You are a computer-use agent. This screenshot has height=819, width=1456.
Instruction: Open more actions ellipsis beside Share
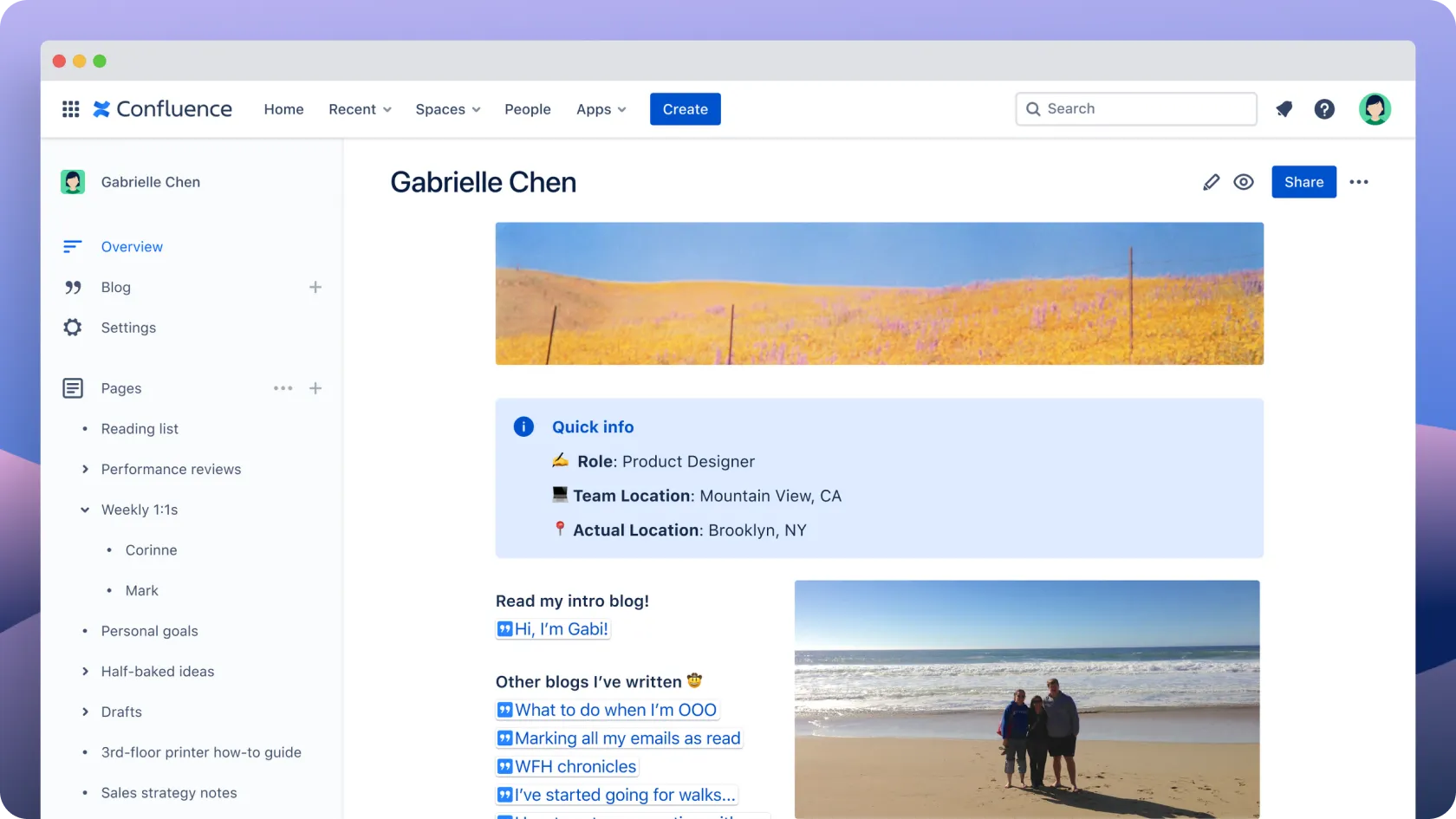click(1358, 182)
